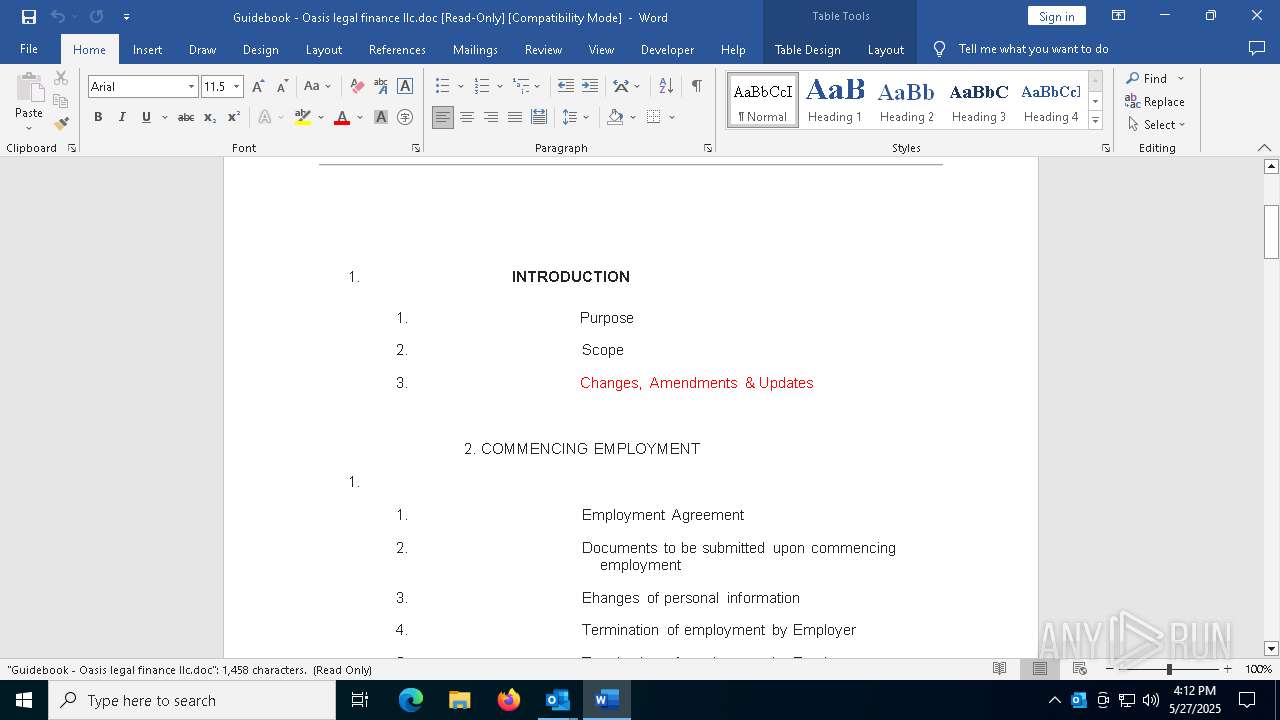The width and height of the screenshot is (1280, 720).
Task: Expand the numbering list dropdown arrow
Action: (x=499, y=87)
